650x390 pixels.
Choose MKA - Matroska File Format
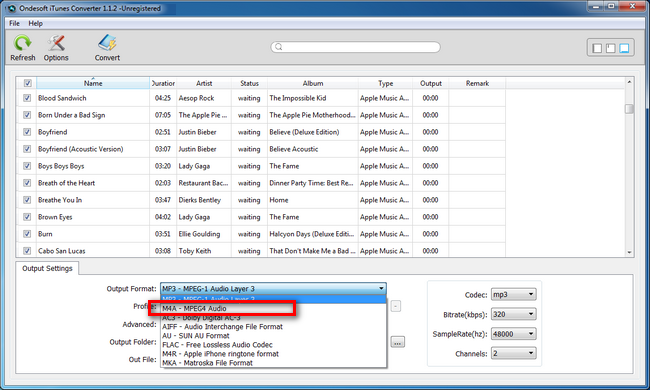[274, 363]
